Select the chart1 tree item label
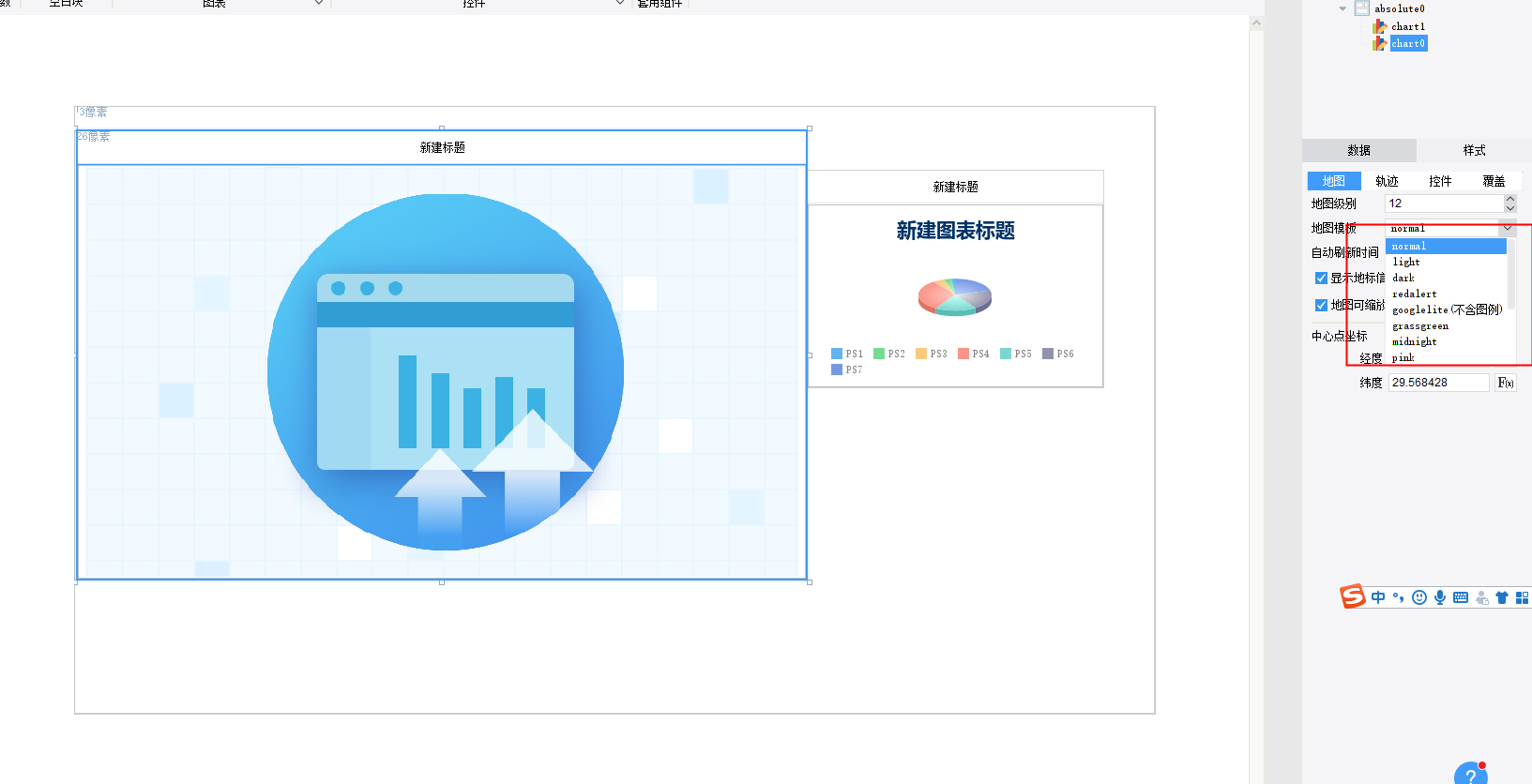This screenshot has width=1532, height=784. (1407, 26)
